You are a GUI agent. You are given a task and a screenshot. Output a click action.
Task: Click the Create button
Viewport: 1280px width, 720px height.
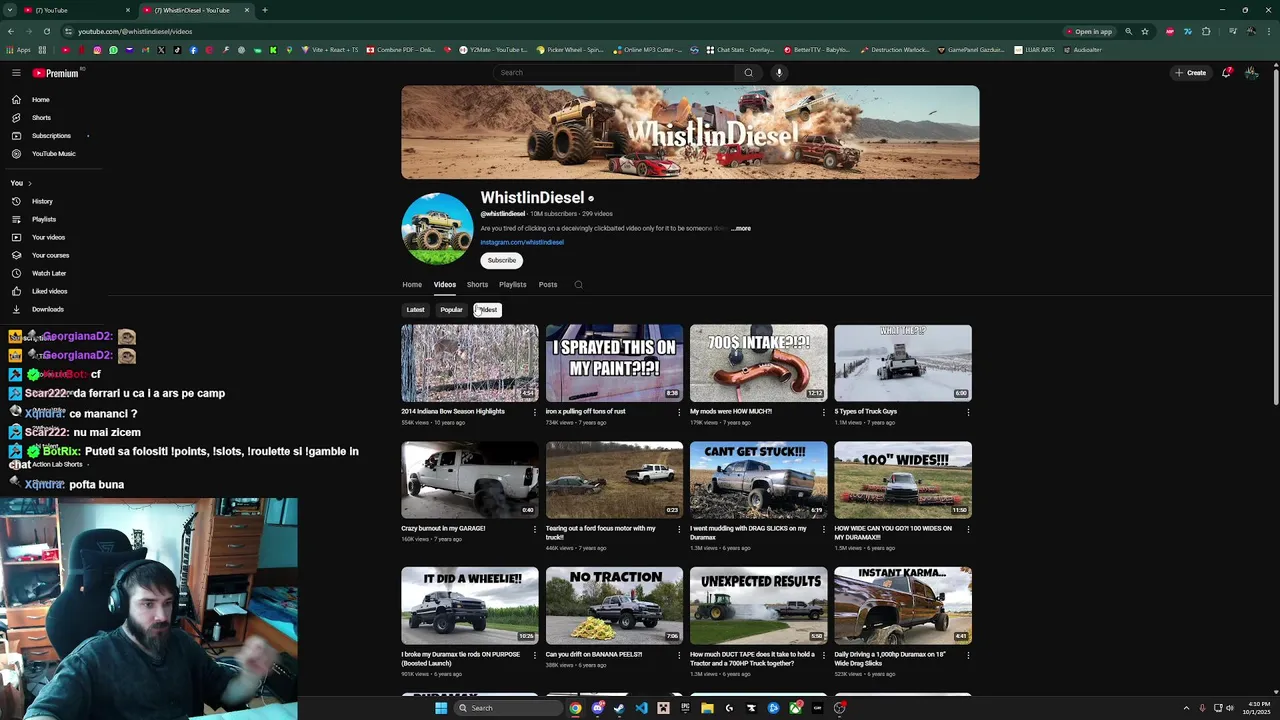(1191, 73)
